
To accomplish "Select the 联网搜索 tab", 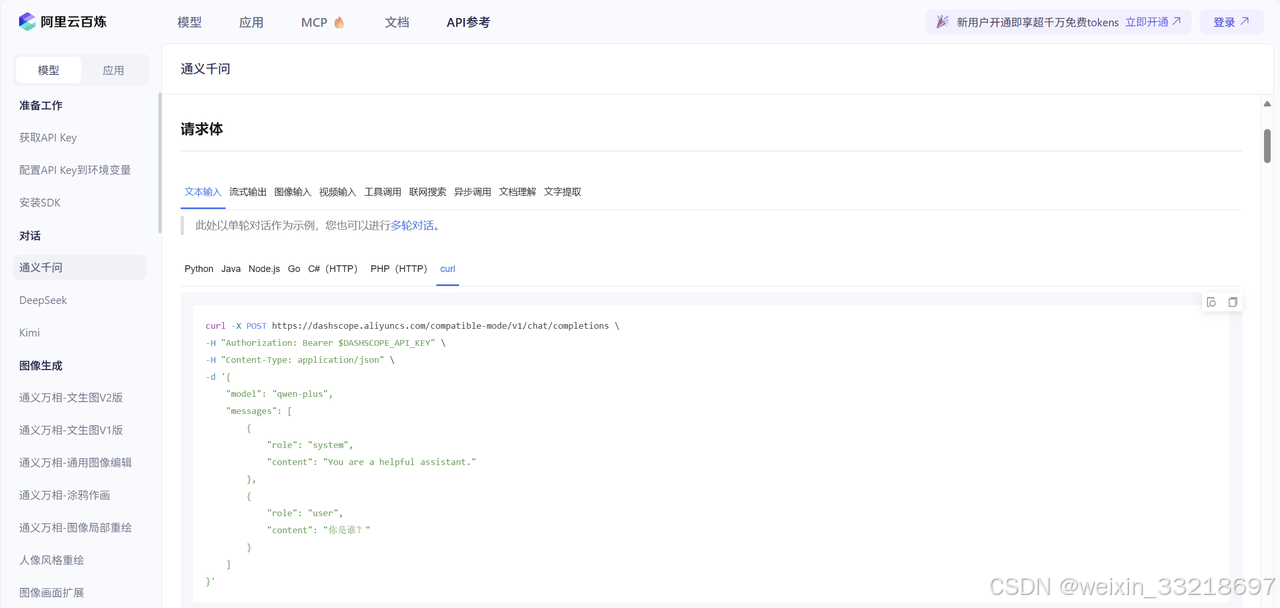I will (x=428, y=192).
